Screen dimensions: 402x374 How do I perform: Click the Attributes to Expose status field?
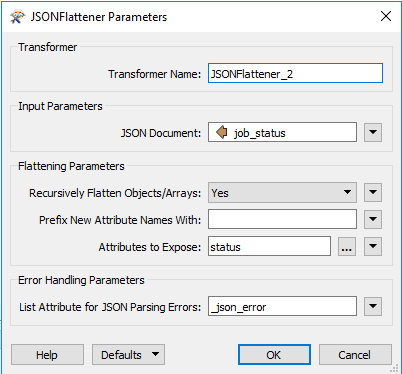click(269, 246)
